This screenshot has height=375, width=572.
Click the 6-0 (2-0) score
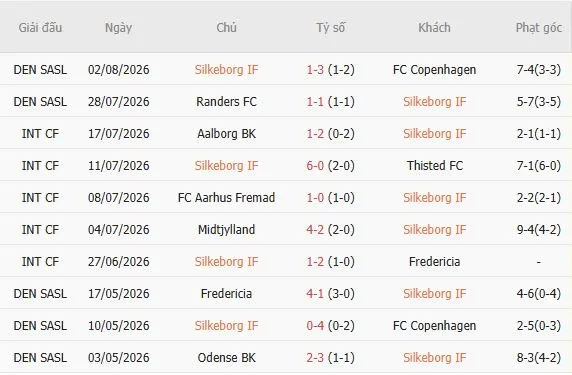pos(330,166)
